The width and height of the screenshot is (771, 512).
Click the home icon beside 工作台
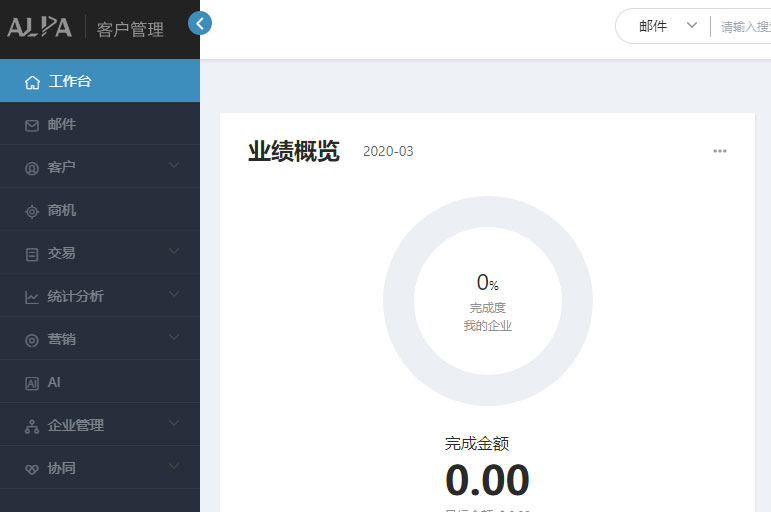pyautogui.click(x=32, y=82)
